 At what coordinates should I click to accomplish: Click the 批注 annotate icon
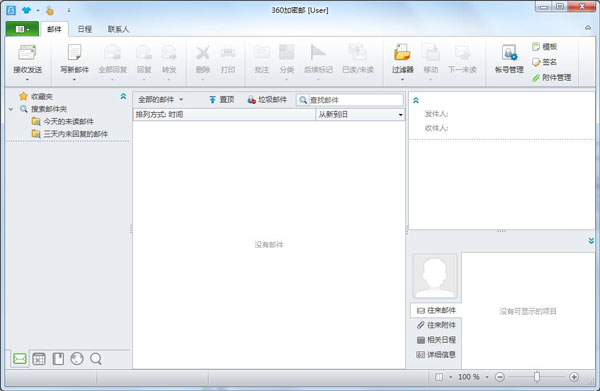coord(262,53)
